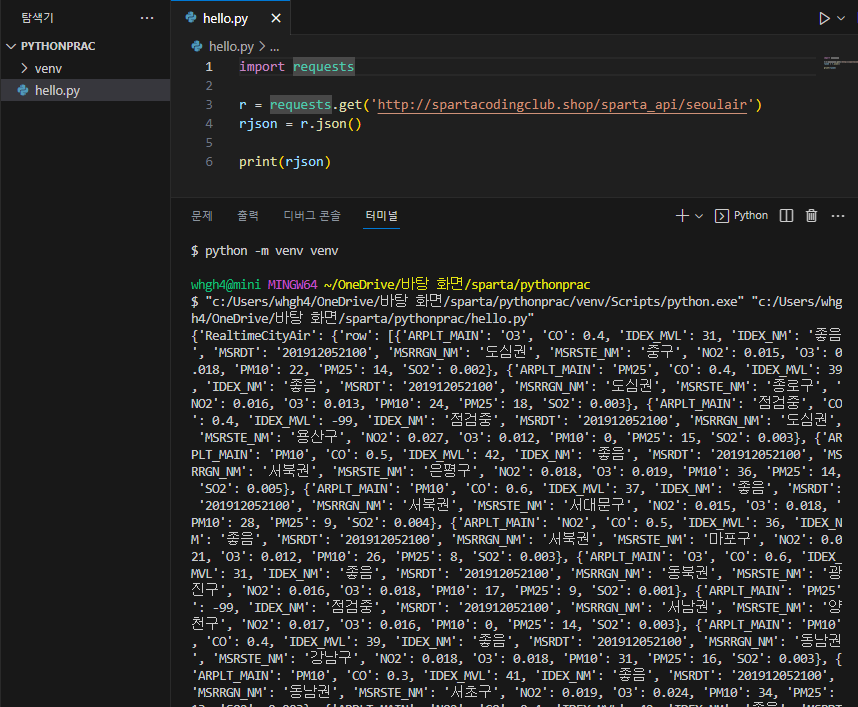The width and height of the screenshot is (858, 707).
Task: Kill terminal with trash icon
Action: coord(811,216)
